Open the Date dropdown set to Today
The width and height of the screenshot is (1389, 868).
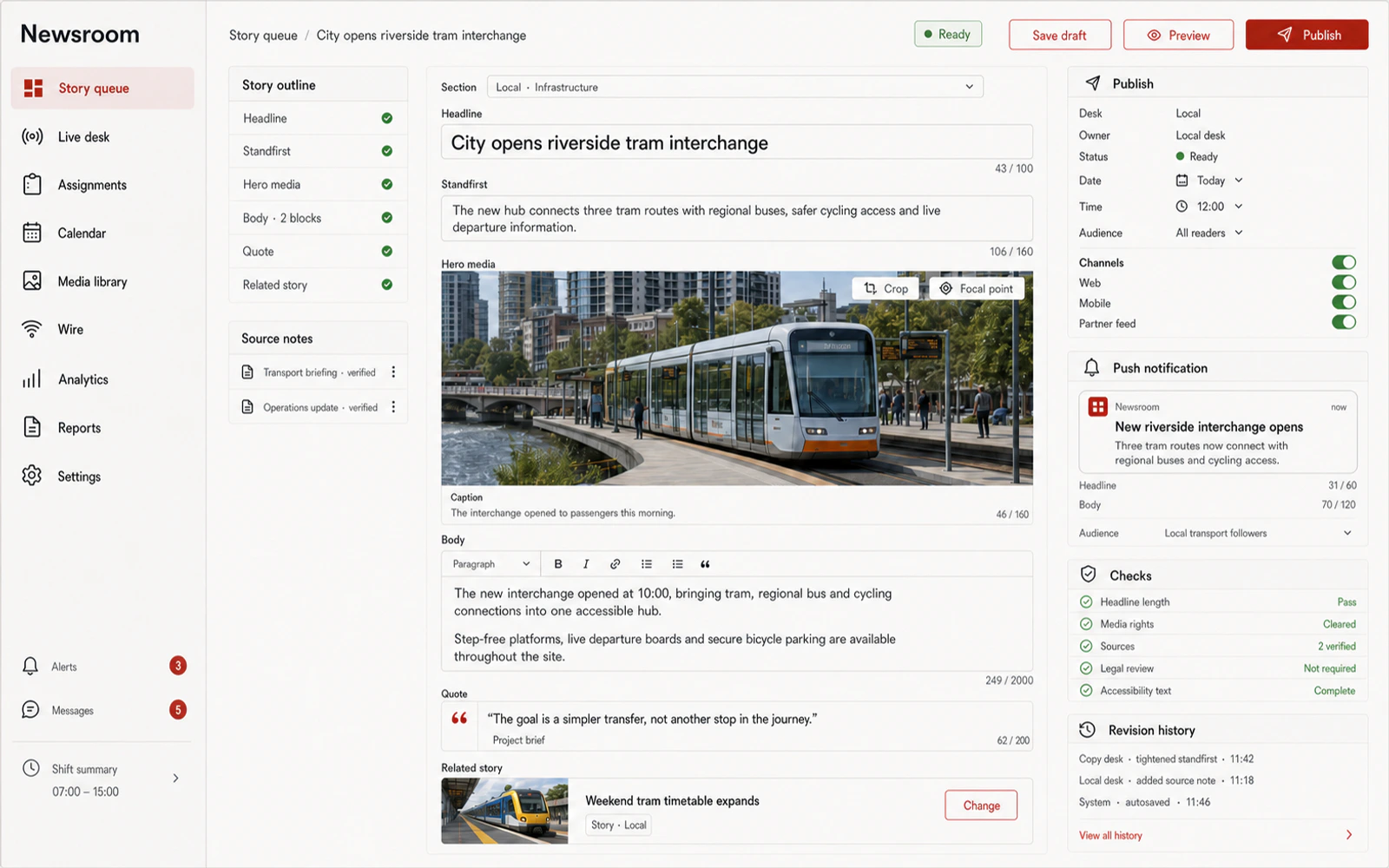[x=1209, y=181]
